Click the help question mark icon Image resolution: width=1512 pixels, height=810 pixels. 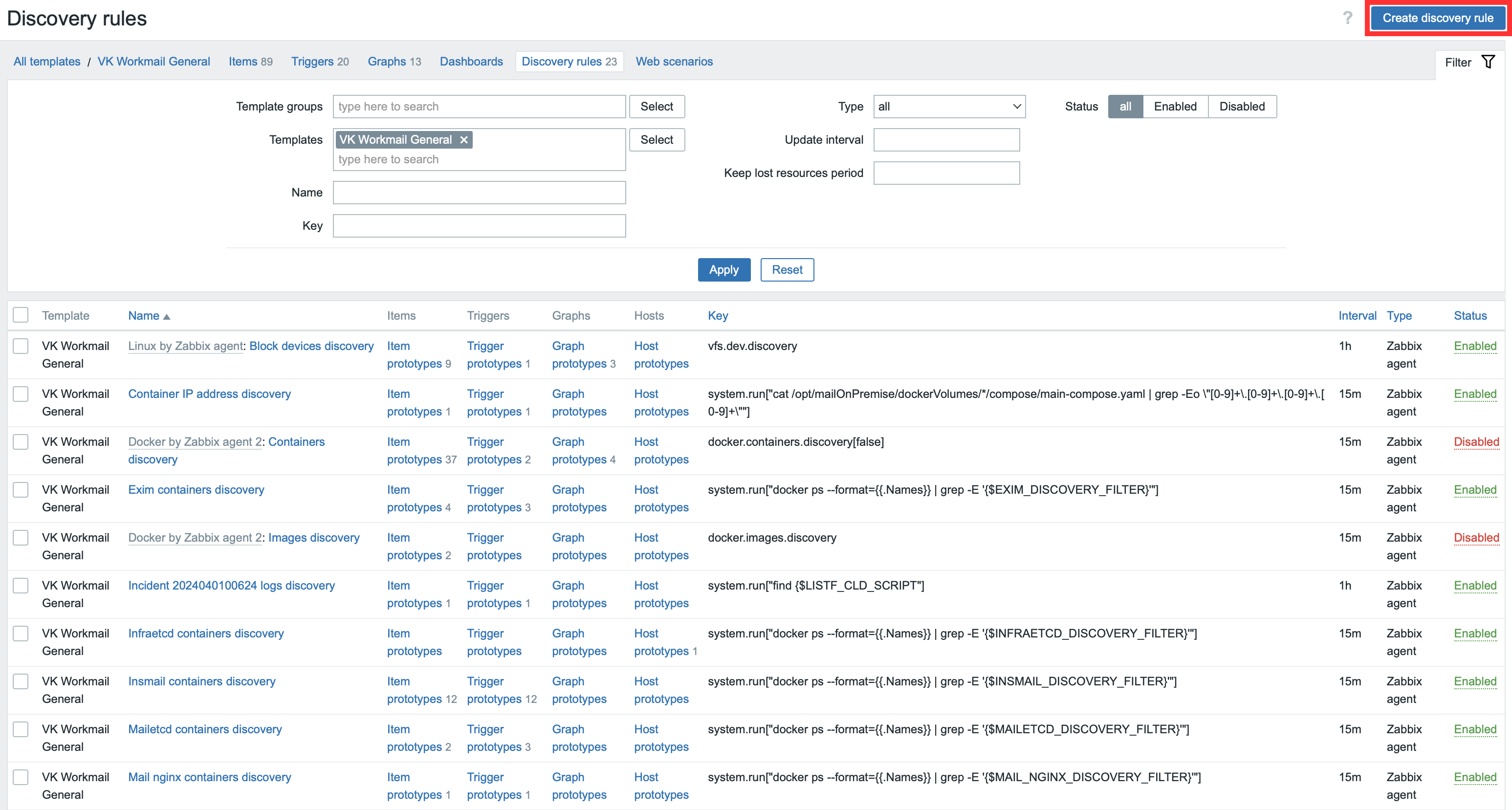1347,18
